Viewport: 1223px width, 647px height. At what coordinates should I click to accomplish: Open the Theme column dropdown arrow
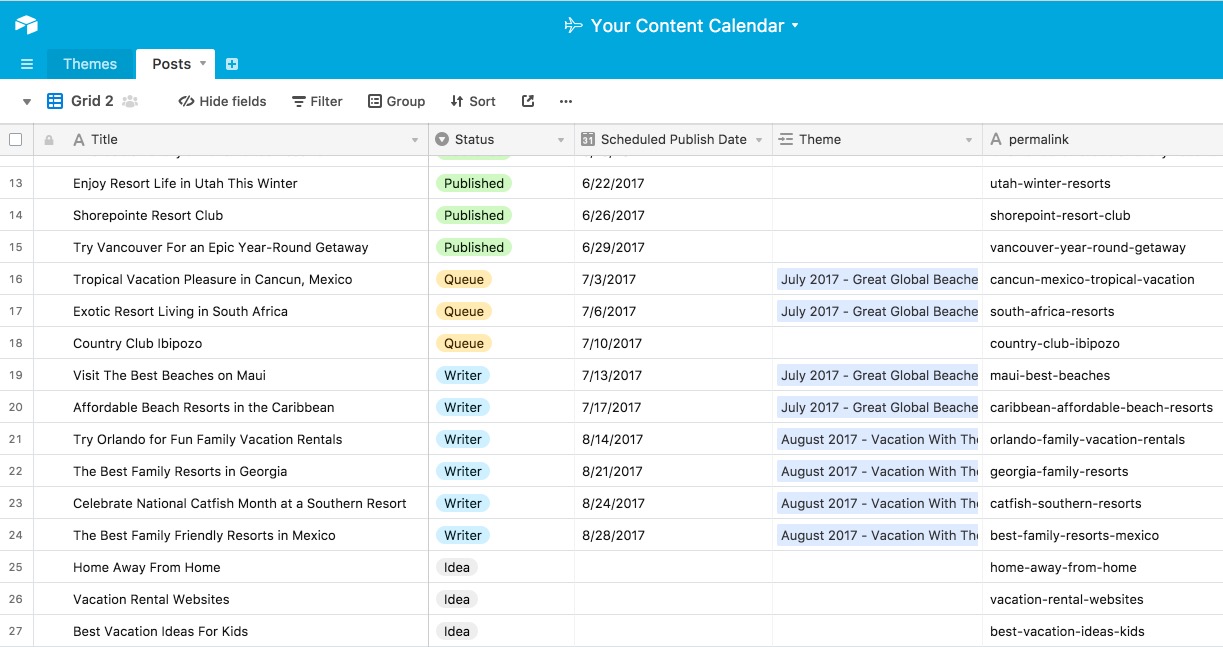[x=969, y=140]
